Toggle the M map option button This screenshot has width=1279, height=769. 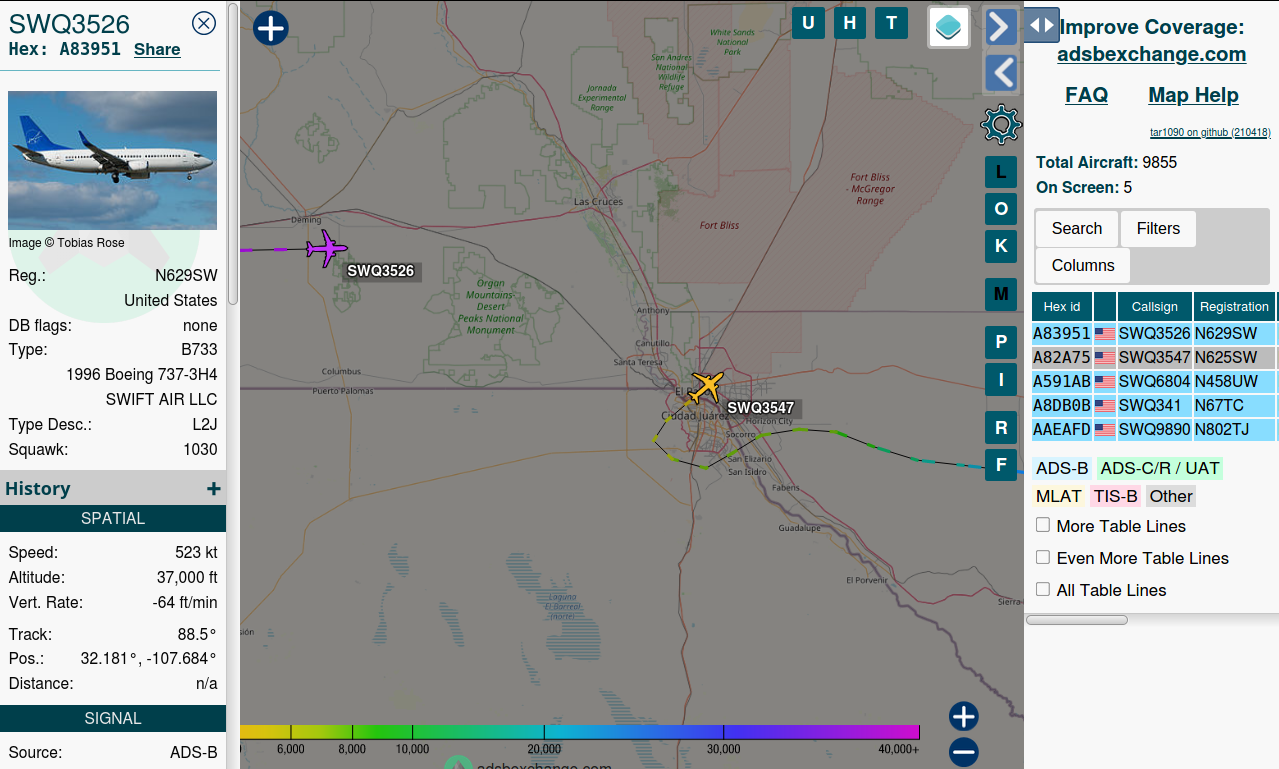[1001, 294]
